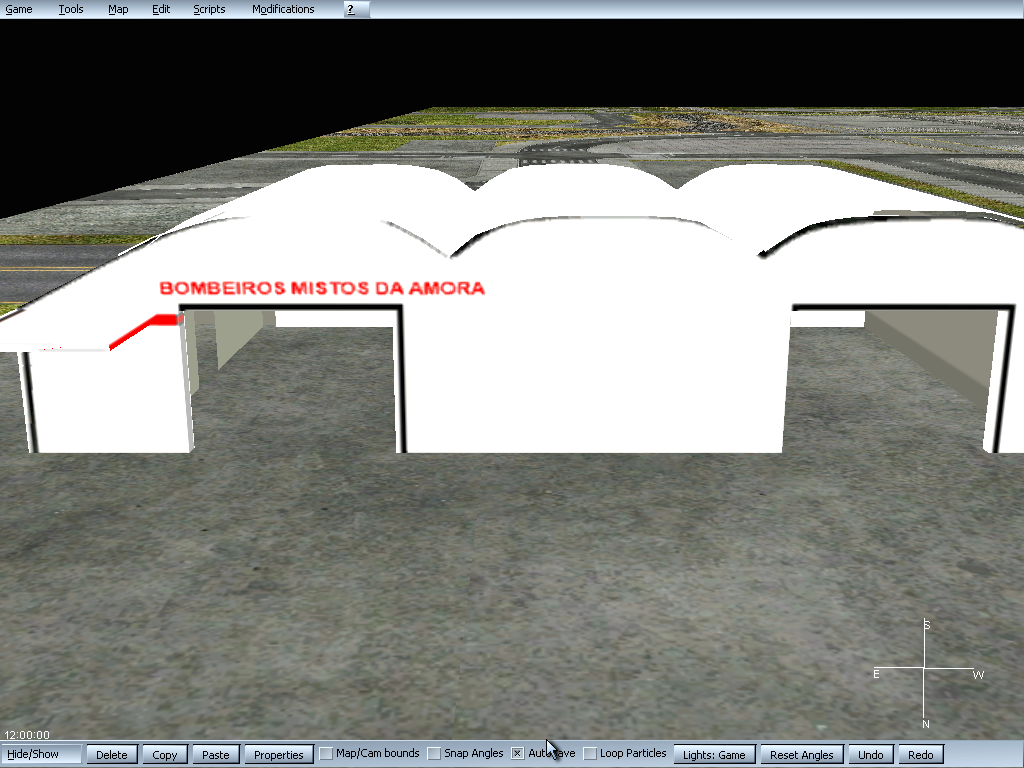1024x768 pixels.
Task: Click the Hide/Show button
Action: point(41,754)
